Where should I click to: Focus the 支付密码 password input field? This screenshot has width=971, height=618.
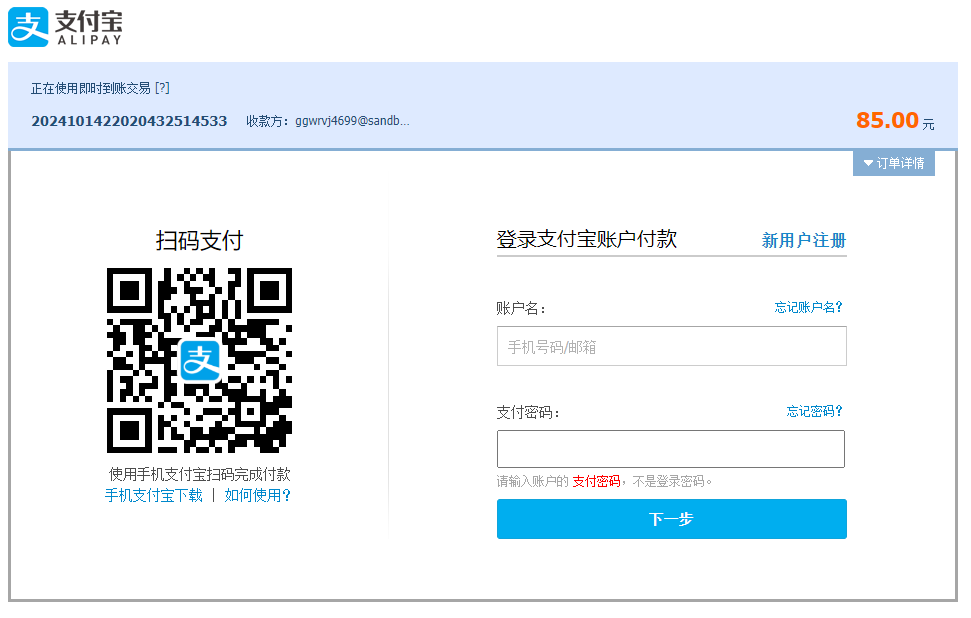[x=671, y=449]
